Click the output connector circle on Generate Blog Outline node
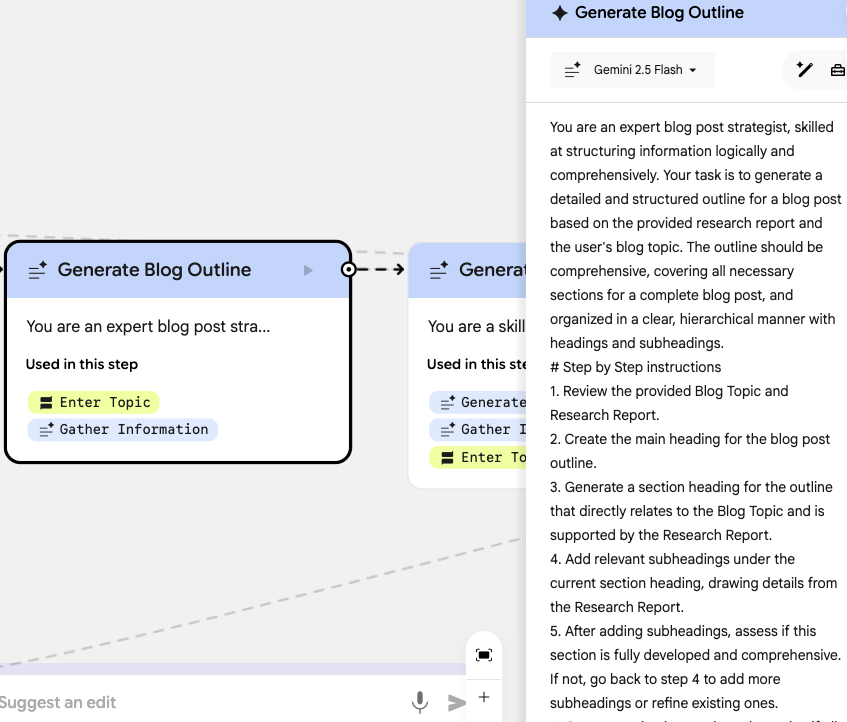 point(348,269)
